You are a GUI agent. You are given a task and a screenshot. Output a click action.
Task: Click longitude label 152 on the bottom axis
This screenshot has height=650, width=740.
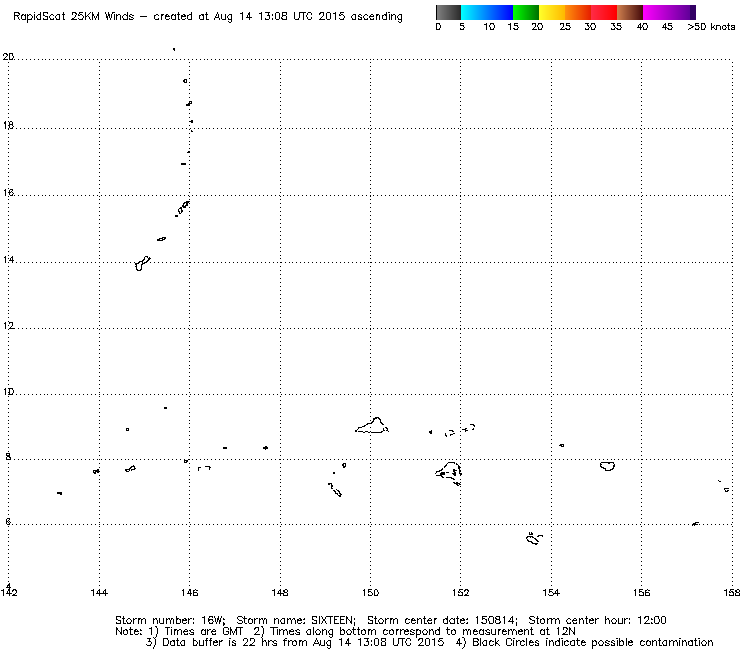(461, 592)
